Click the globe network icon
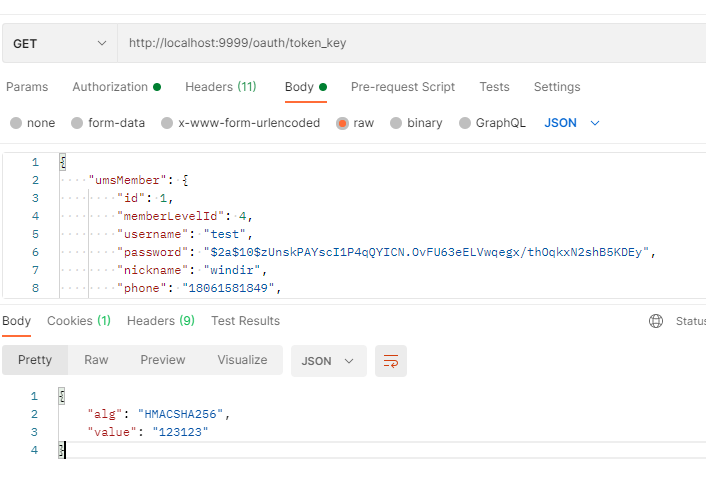Viewport: 706px width, 493px height. tap(656, 321)
